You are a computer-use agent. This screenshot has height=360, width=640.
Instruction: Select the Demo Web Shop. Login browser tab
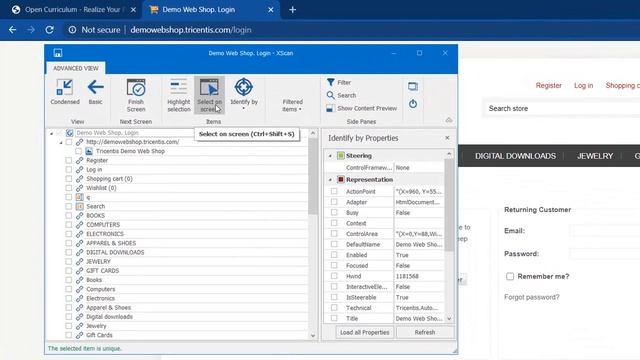[x=198, y=9]
